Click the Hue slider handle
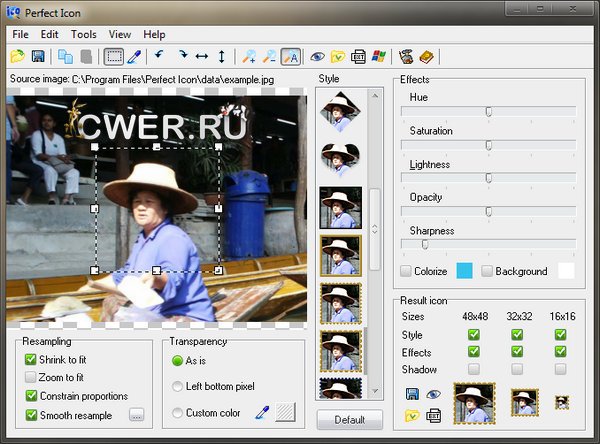This screenshot has height=444, width=600. [488, 112]
